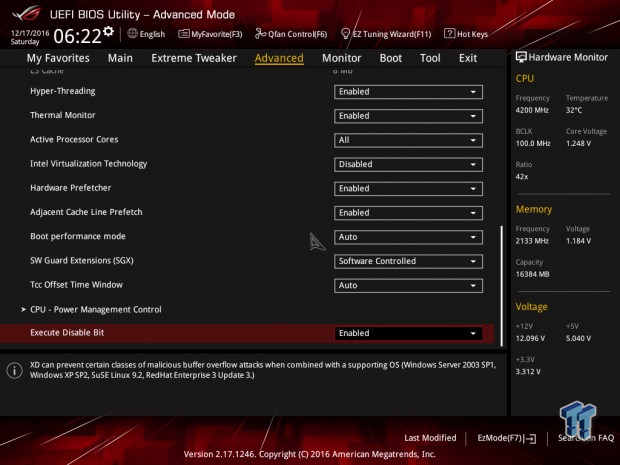620x465 pixels.
Task: Click BCLK value 100.0 MHz
Action: (x=533, y=143)
